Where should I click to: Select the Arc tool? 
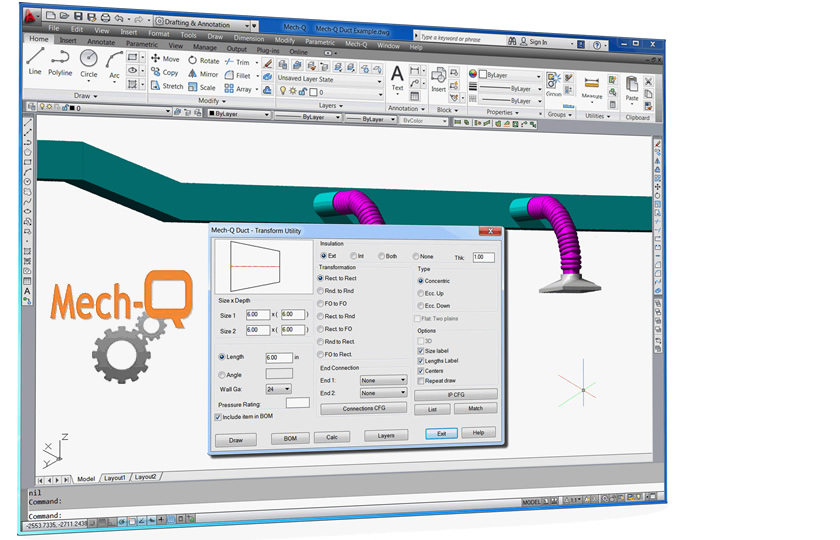pos(114,65)
